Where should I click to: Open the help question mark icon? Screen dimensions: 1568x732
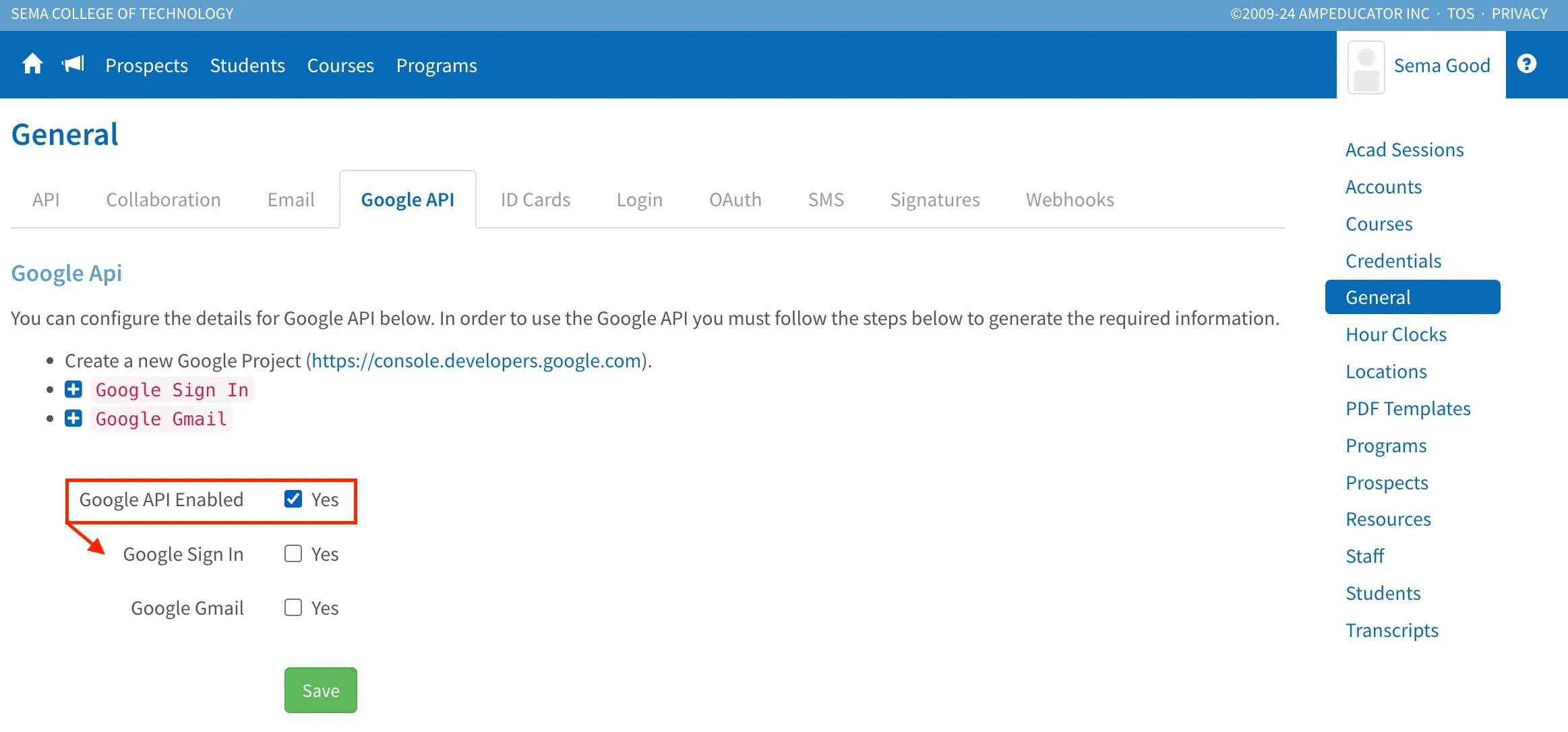1527,64
